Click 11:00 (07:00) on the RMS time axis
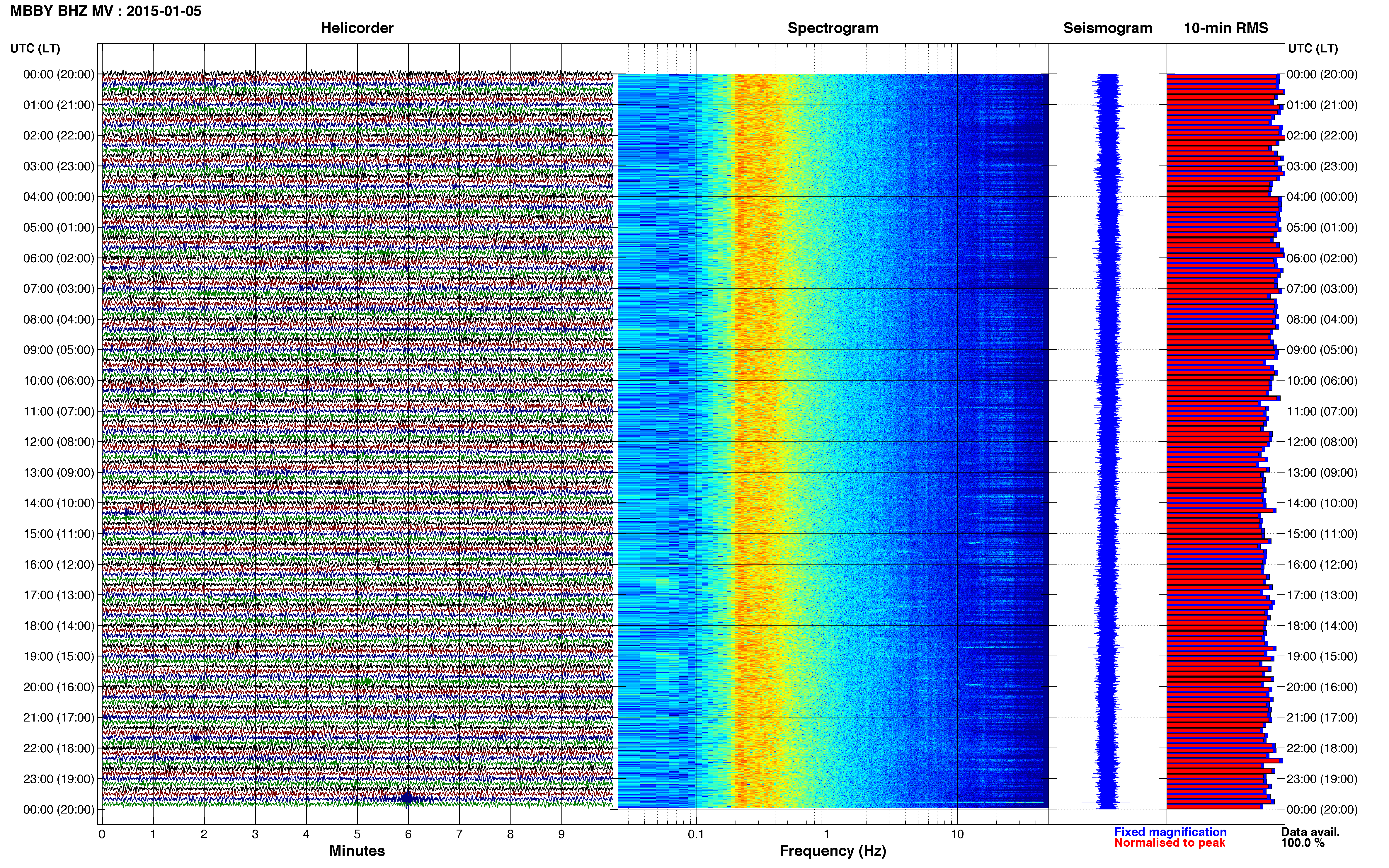Image resolution: width=1389 pixels, height=868 pixels. pos(1322,412)
